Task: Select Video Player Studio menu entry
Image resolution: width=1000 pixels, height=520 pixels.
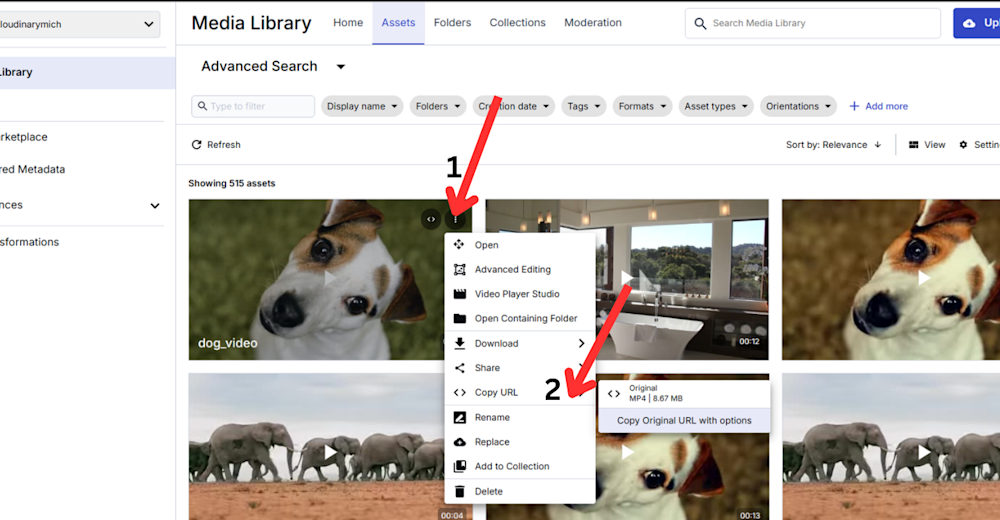Action: (520, 294)
